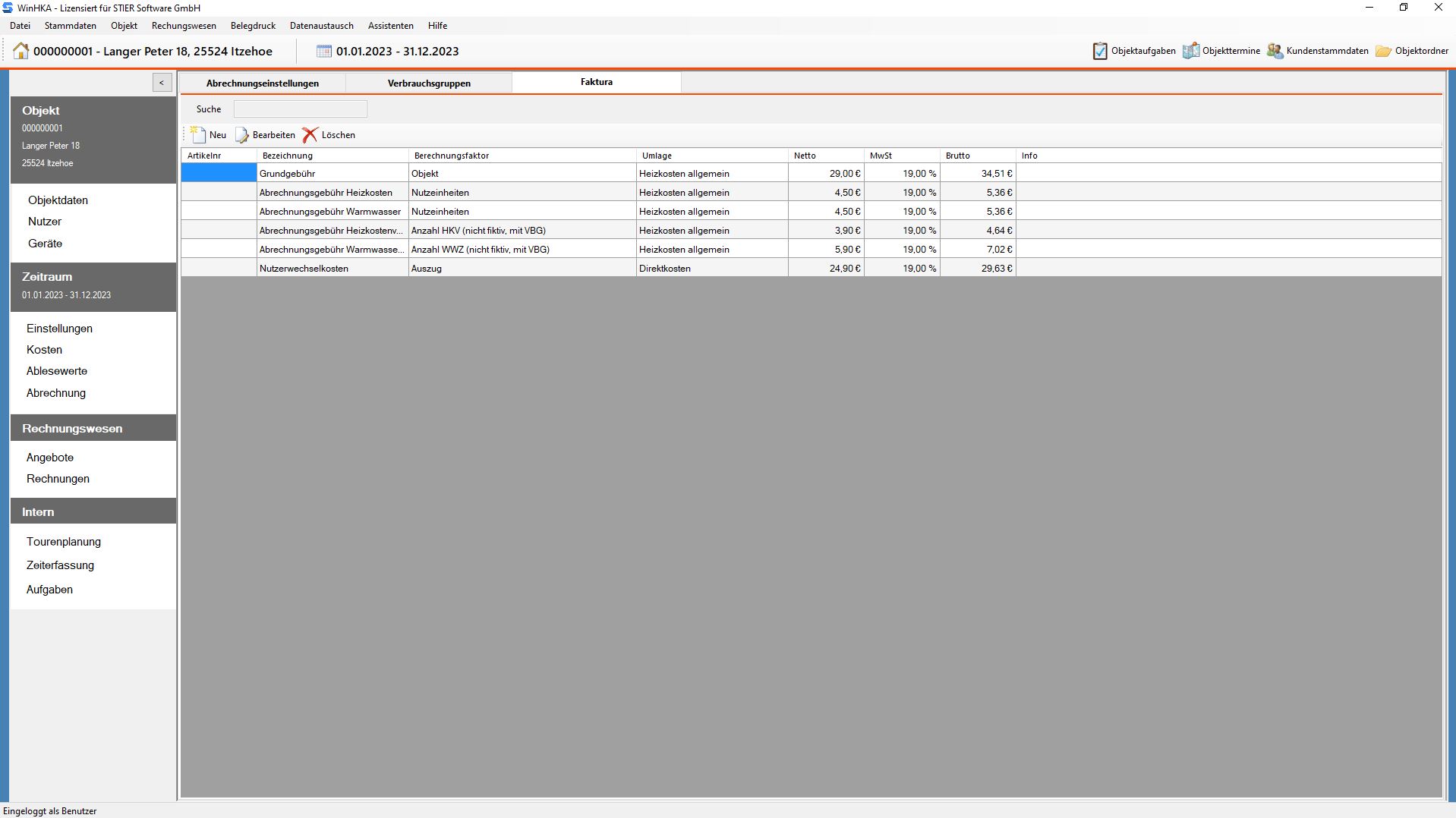The image size is (1456, 818).
Task: Open the Objektordner folder icon
Action: coord(1383,51)
